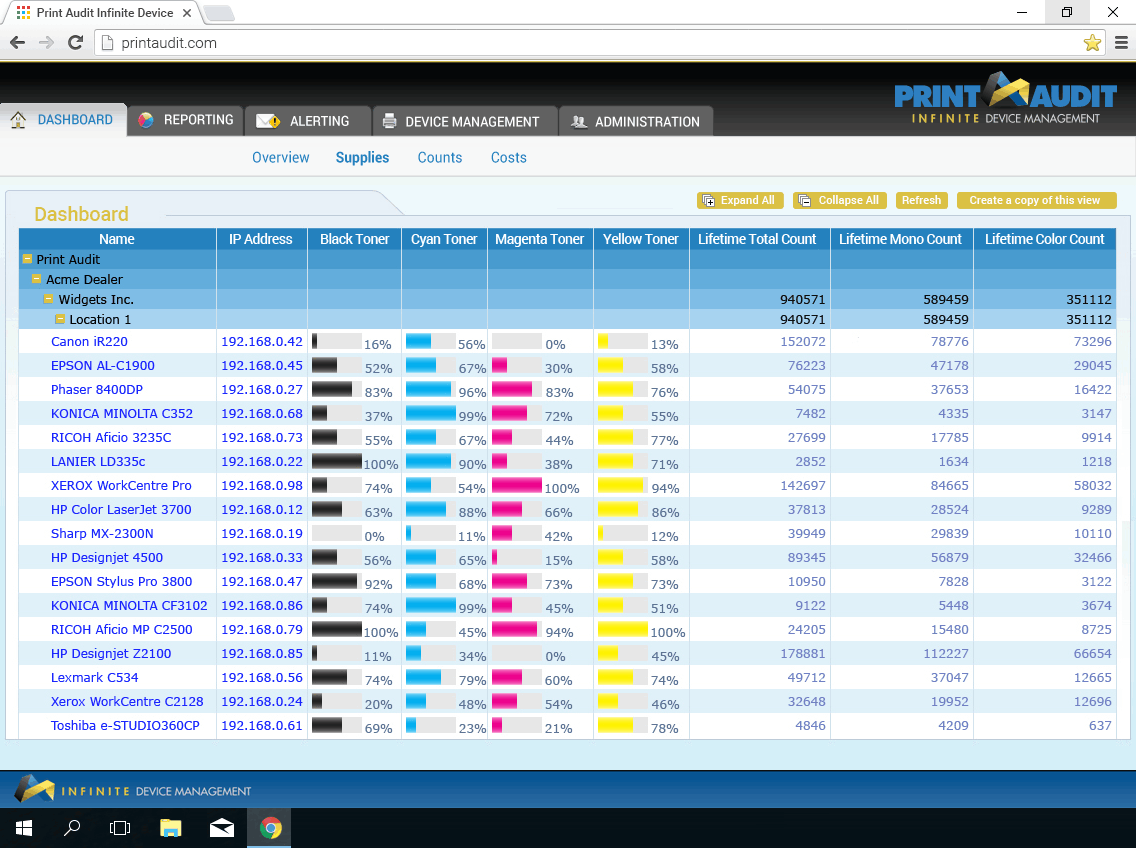
Task: Switch to the Counts tab
Action: (440, 158)
